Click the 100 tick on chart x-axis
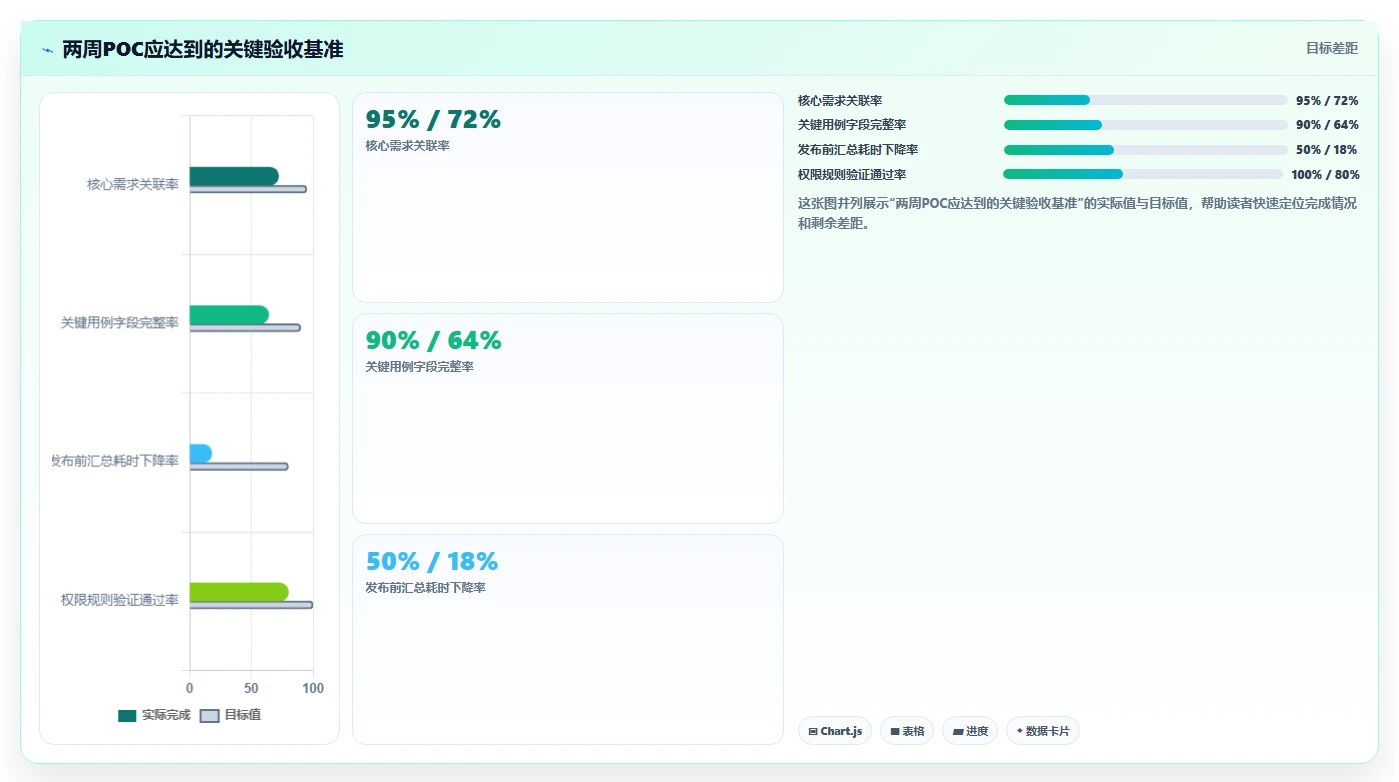 pyautogui.click(x=313, y=688)
